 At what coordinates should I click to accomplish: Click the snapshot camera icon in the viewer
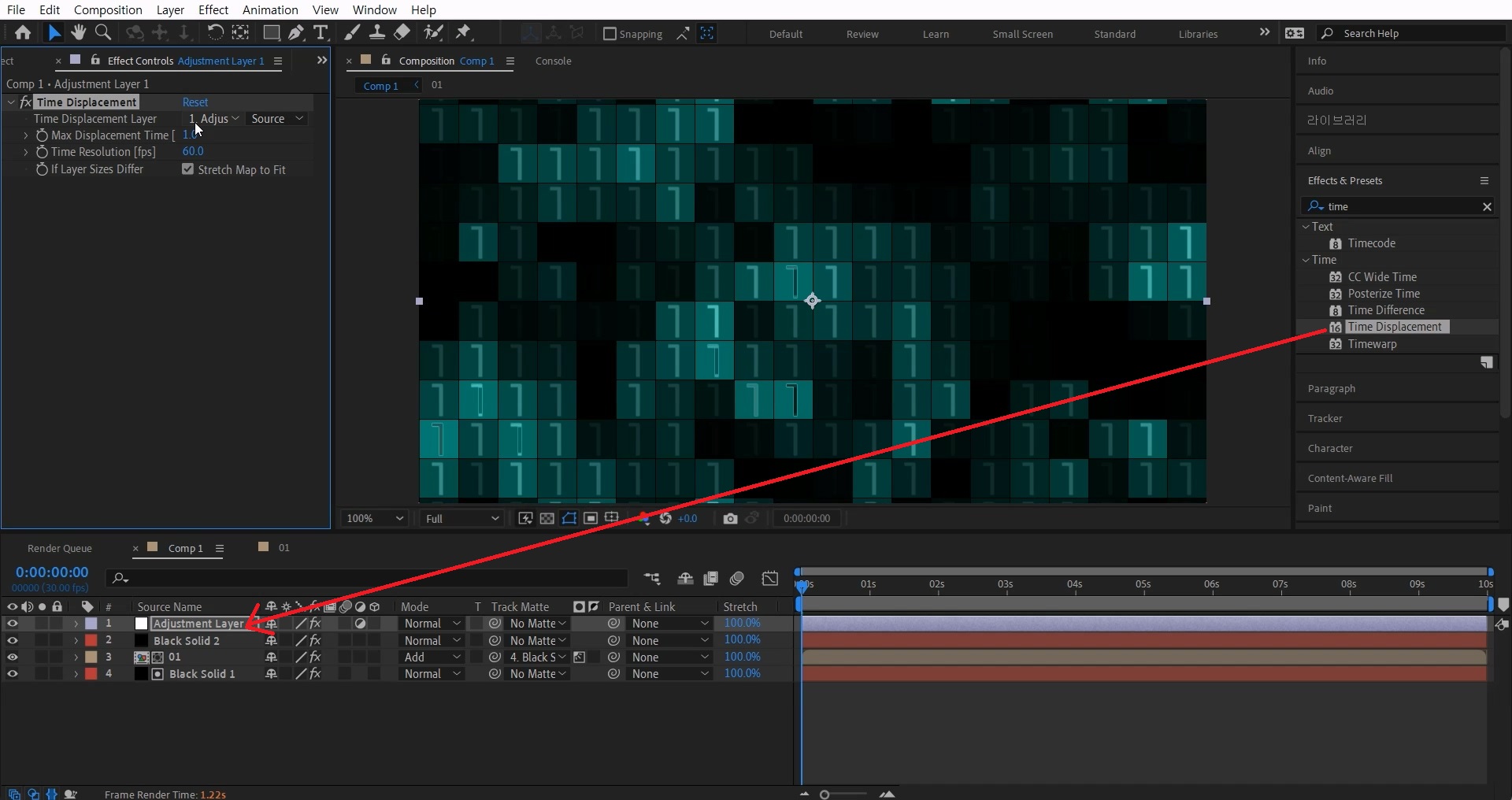(x=730, y=518)
